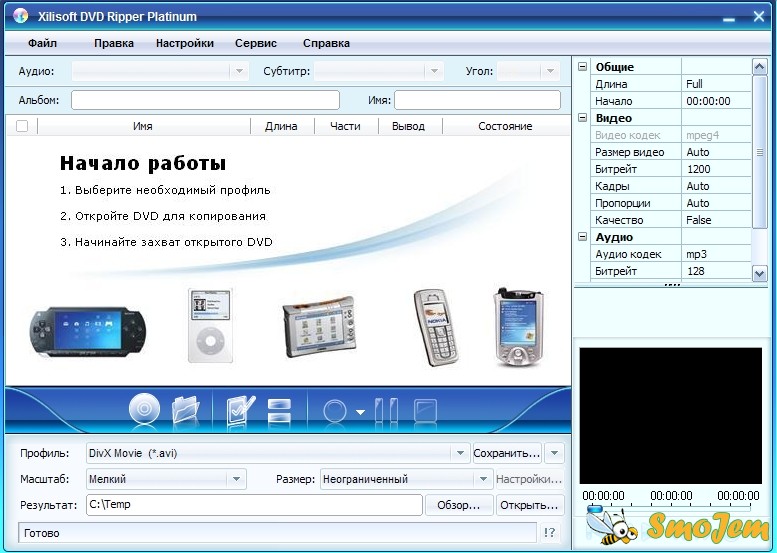Click the Кадры value Auto
Viewport: 777px width, 553px height.
pos(716,186)
